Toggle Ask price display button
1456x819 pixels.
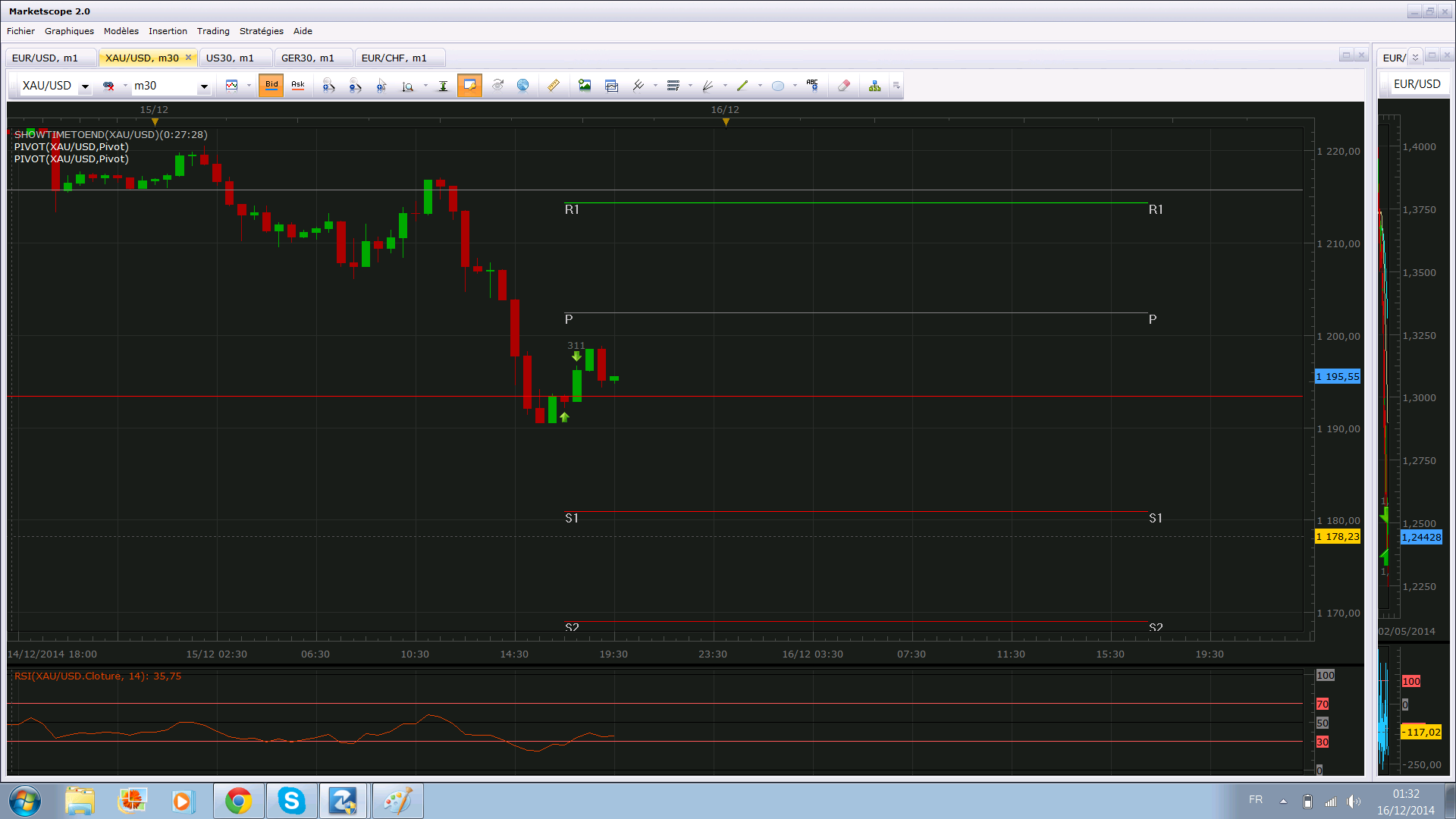(x=298, y=86)
